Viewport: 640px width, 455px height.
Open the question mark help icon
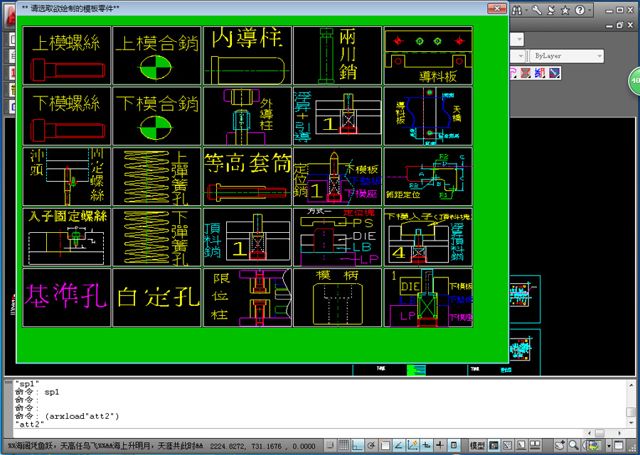click(x=580, y=10)
